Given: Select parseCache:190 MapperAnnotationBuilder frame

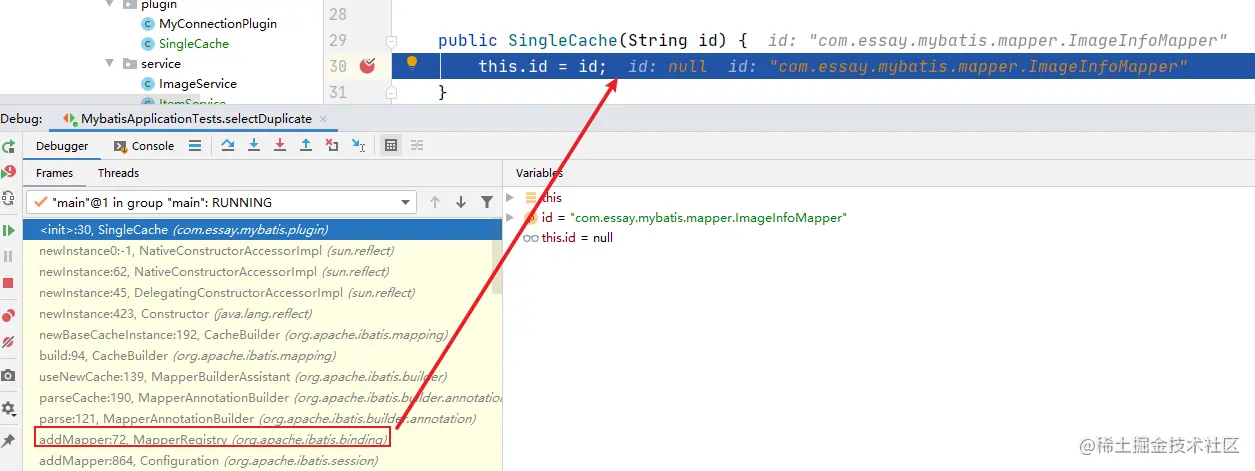Looking at the screenshot, I should click(x=262, y=398).
